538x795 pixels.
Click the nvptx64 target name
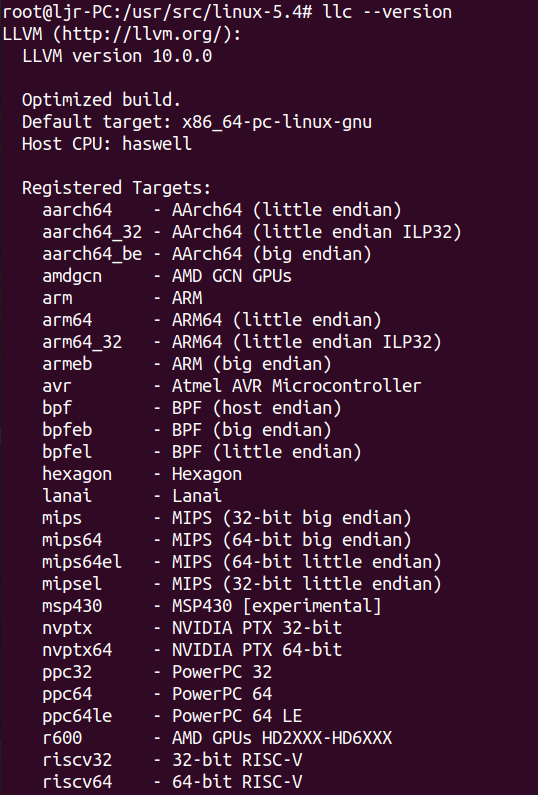[77, 650]
